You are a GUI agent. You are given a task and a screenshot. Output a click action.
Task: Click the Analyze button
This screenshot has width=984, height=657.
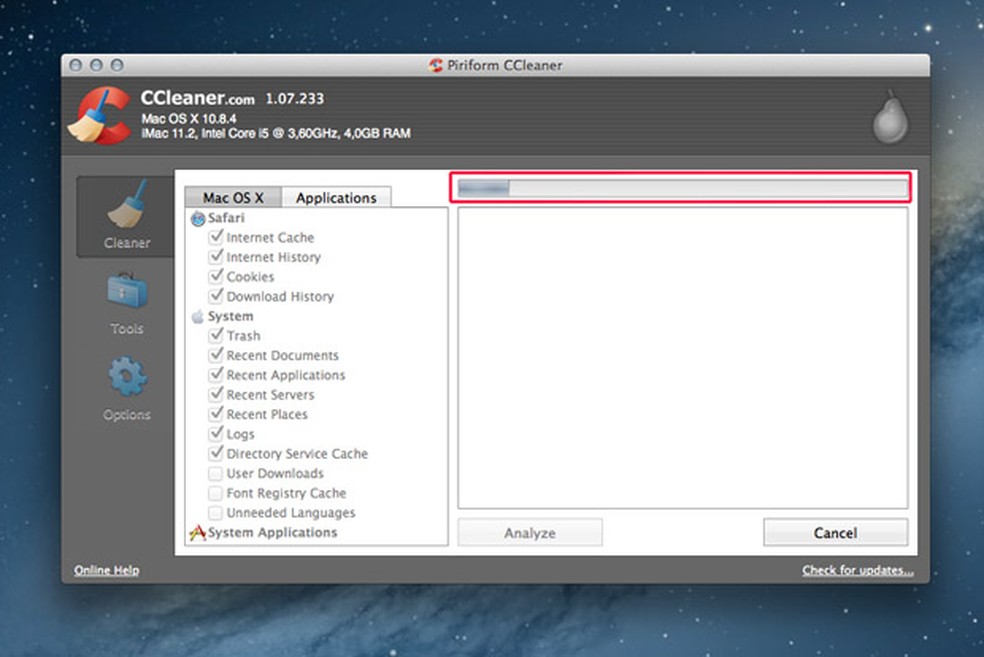[530, 533]
